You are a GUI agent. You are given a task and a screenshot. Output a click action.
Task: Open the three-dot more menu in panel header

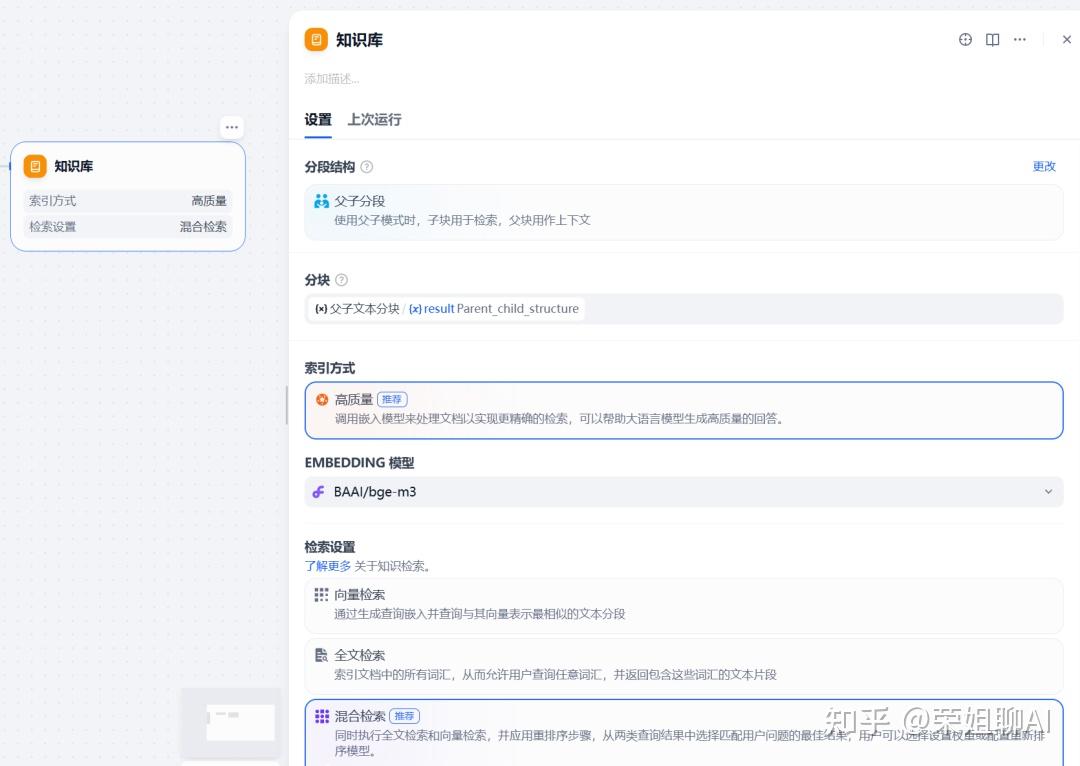click(x=1019, y=40)
